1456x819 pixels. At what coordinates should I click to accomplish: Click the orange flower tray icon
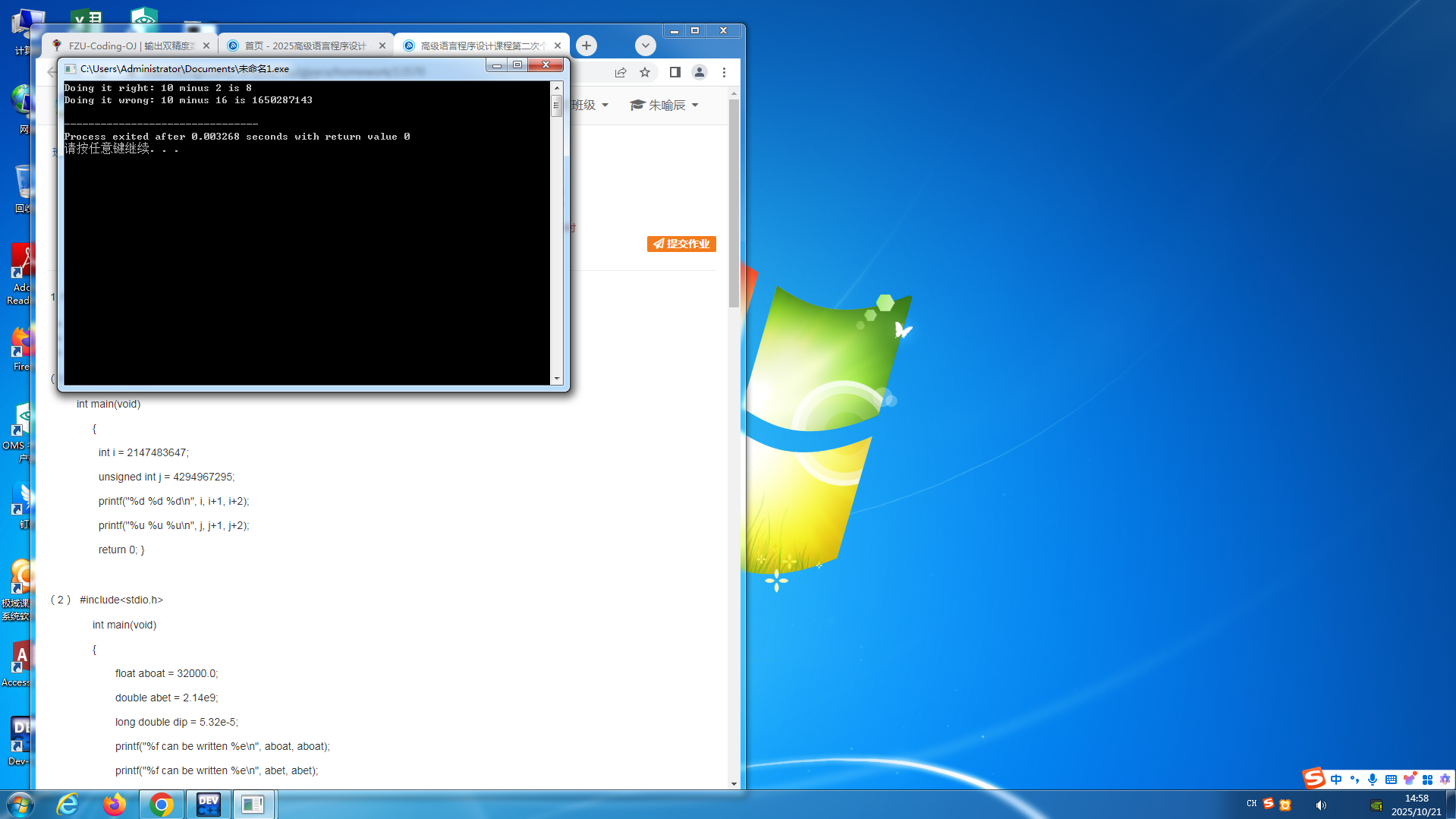click(x=1285, y=805)
